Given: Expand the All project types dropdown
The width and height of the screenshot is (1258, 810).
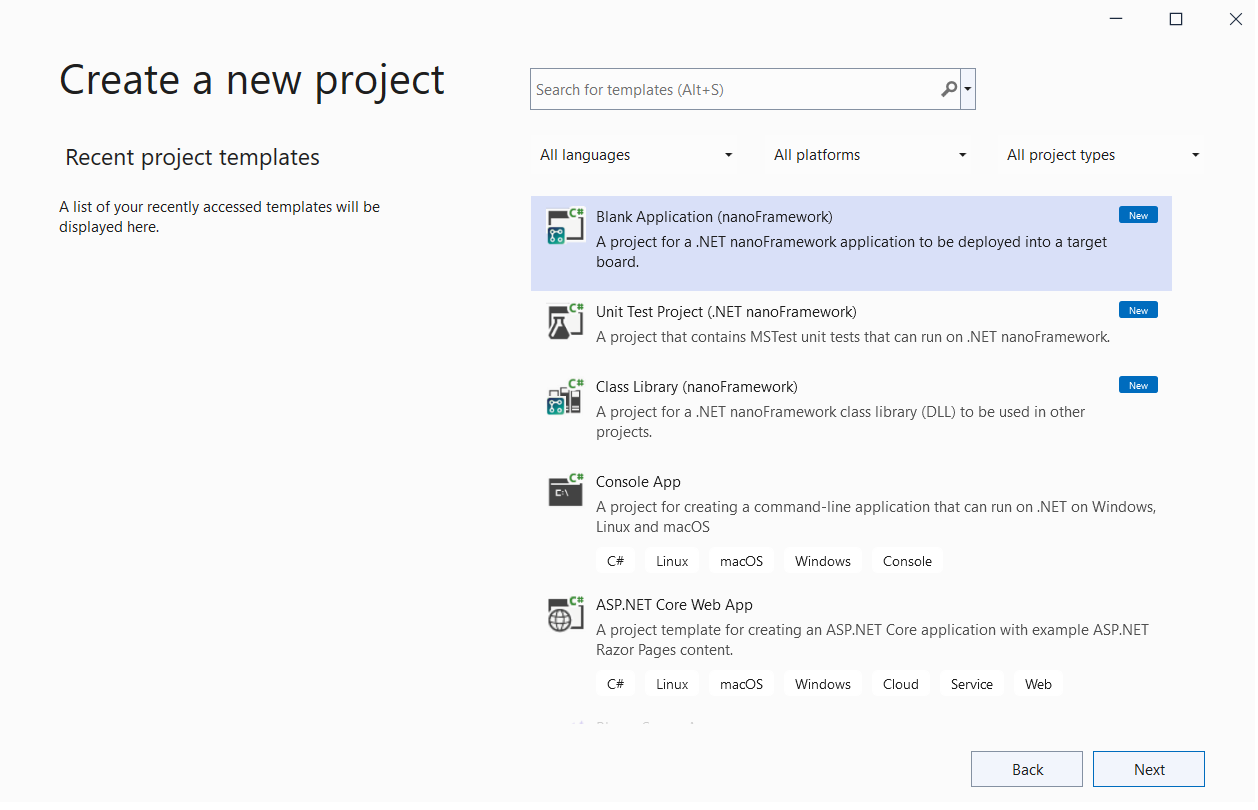Looking at the screenshot, I should tap(1103, 155).
